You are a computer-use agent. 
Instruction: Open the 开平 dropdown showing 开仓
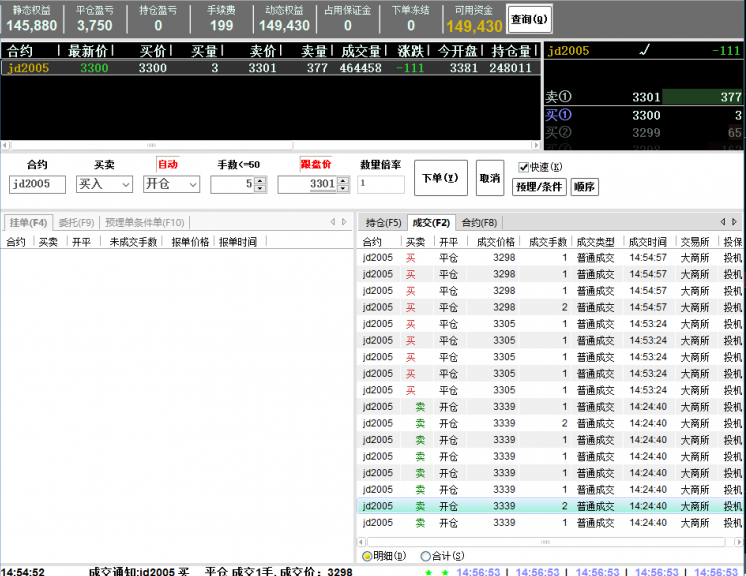pyautogui.click(x=171, y=184)
